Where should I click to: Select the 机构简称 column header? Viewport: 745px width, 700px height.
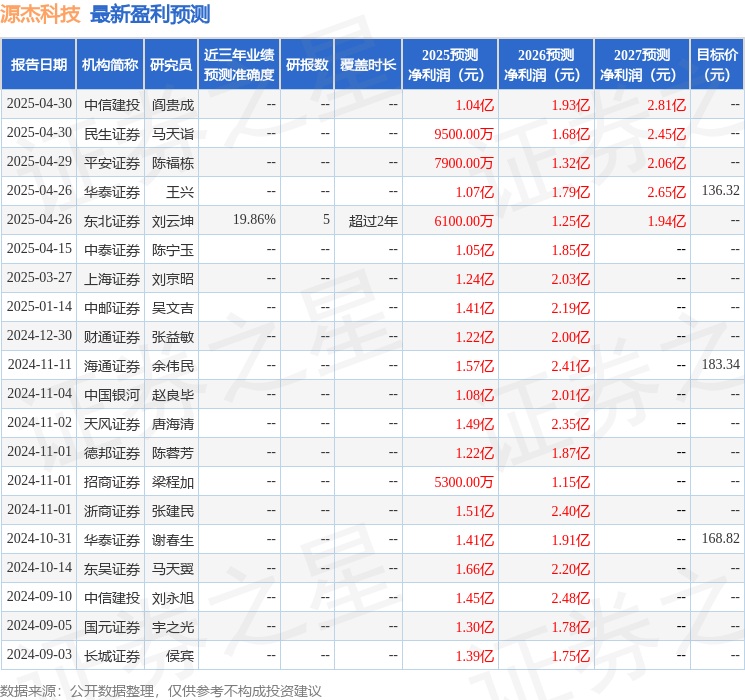pos(110,65)
